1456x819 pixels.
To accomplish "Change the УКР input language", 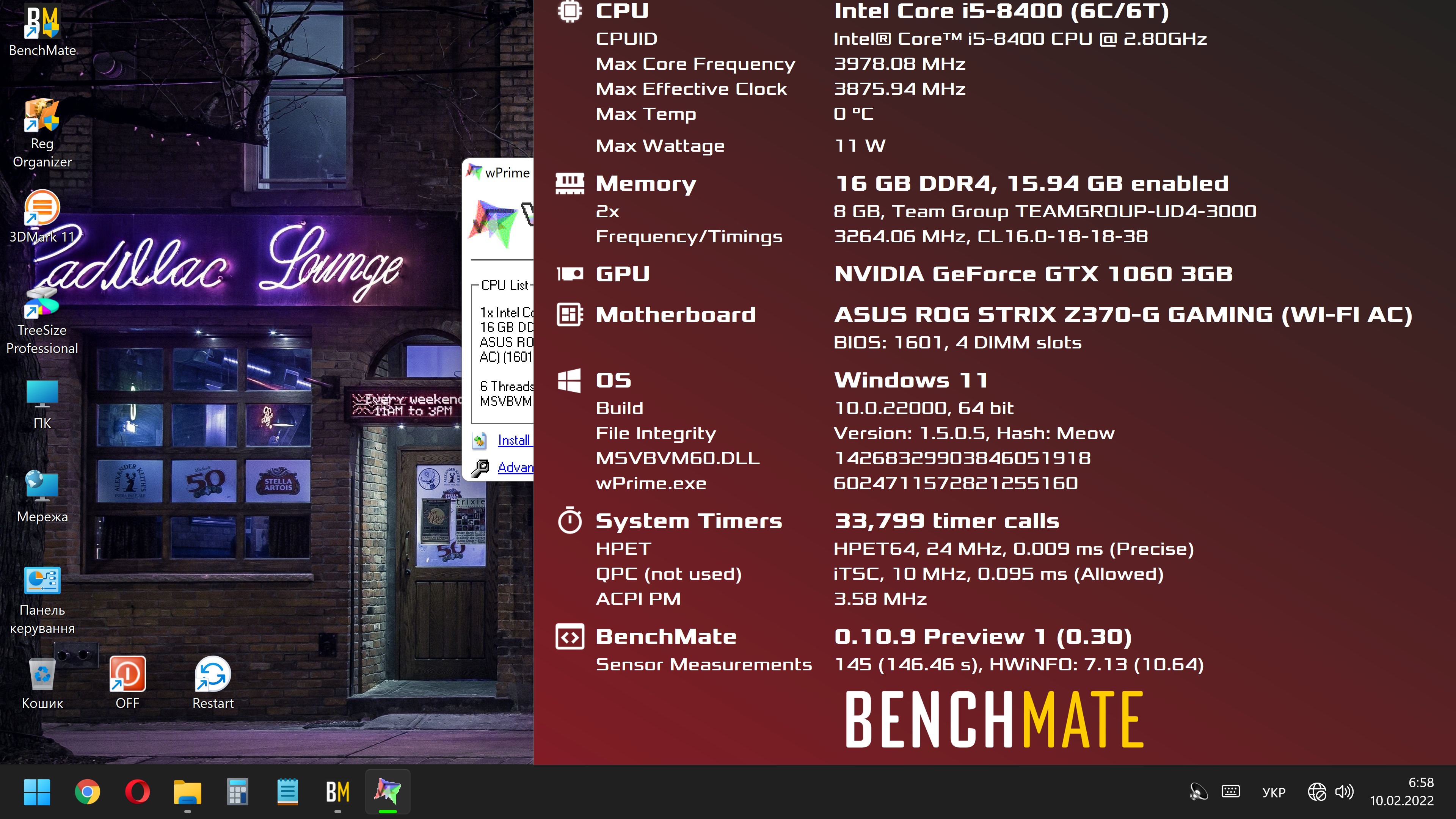I will (x=1274, y=792).
